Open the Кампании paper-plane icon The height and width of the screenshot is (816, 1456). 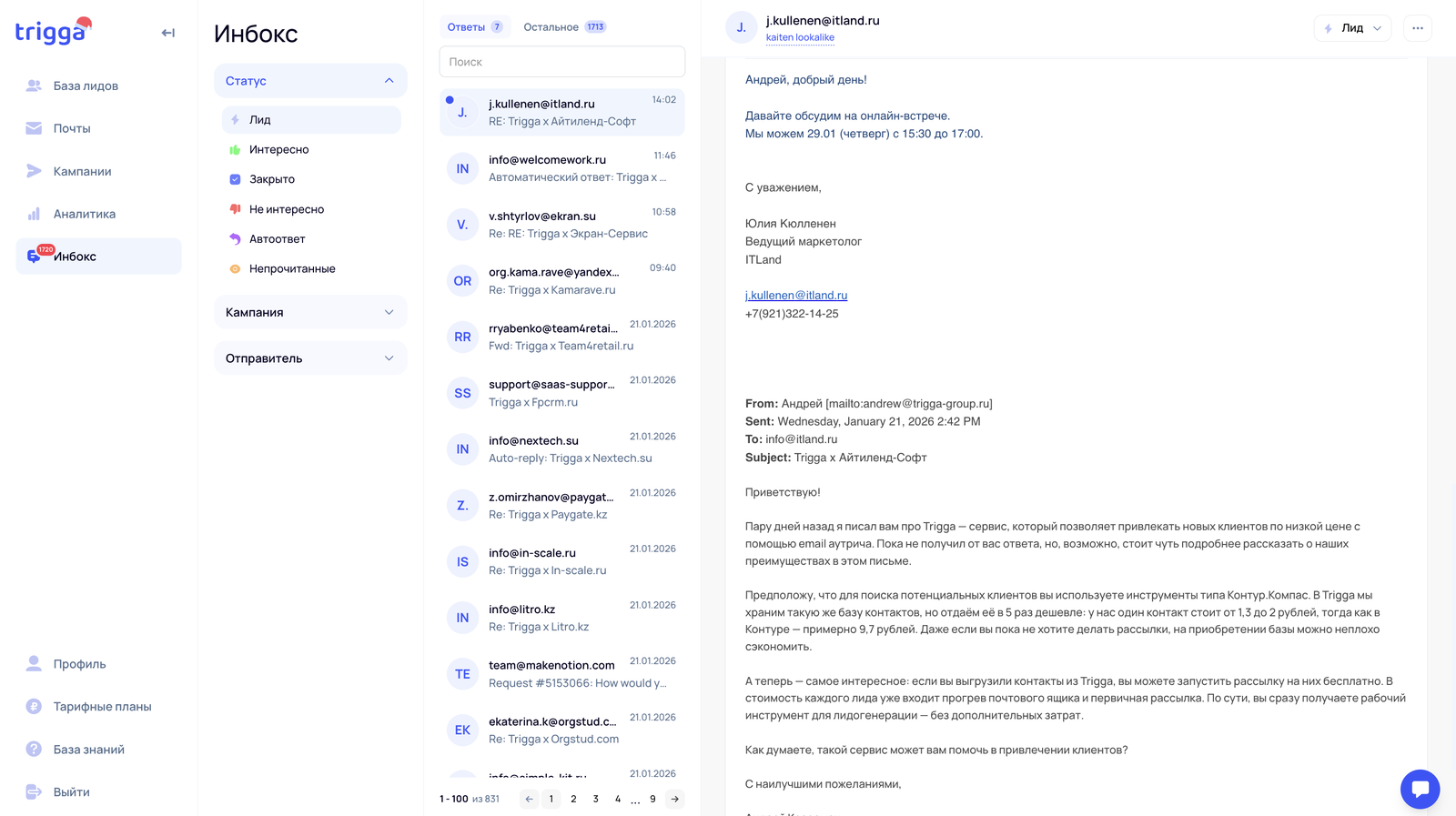tap(34, 171)
